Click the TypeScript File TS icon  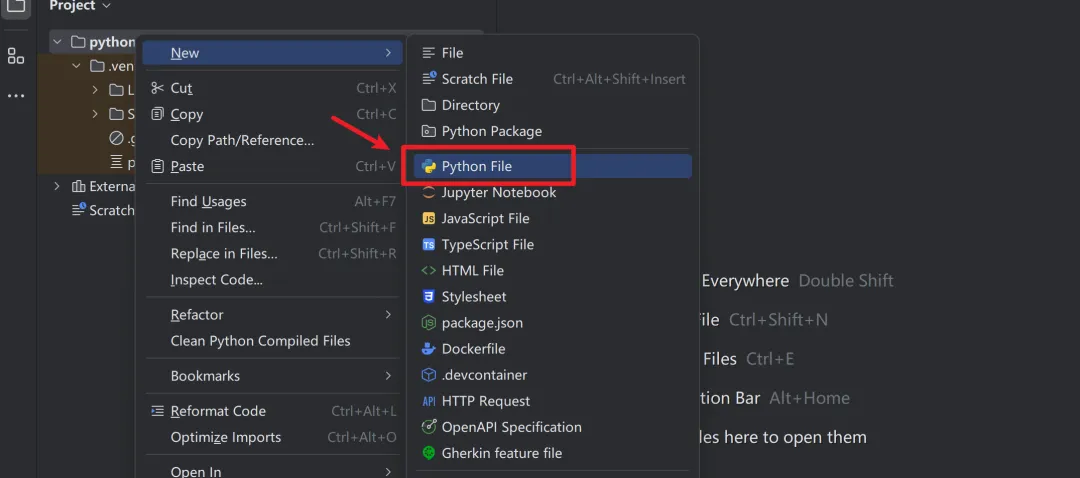click(429, 245)
